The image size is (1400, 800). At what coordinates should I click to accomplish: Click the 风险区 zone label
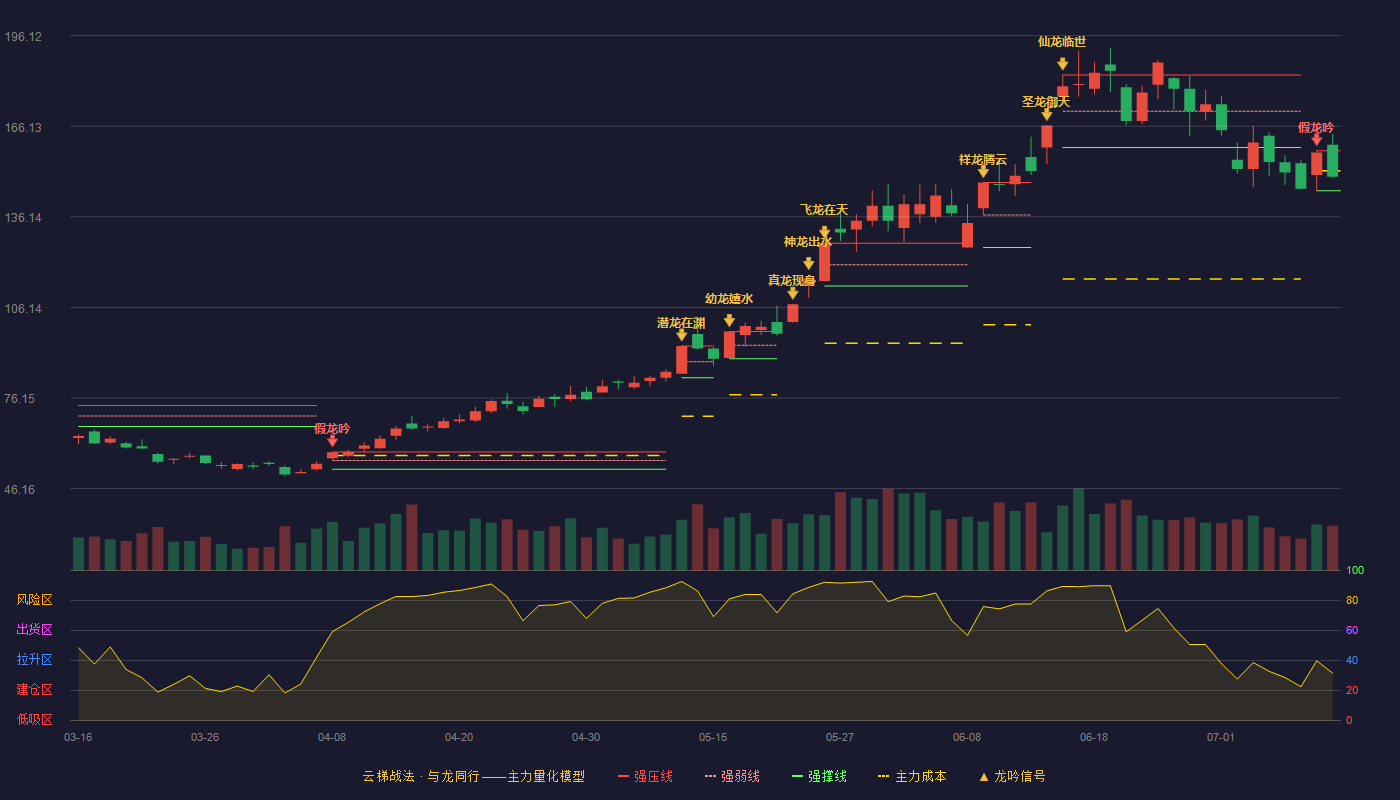pyautogui.click(x=35, y=600)
